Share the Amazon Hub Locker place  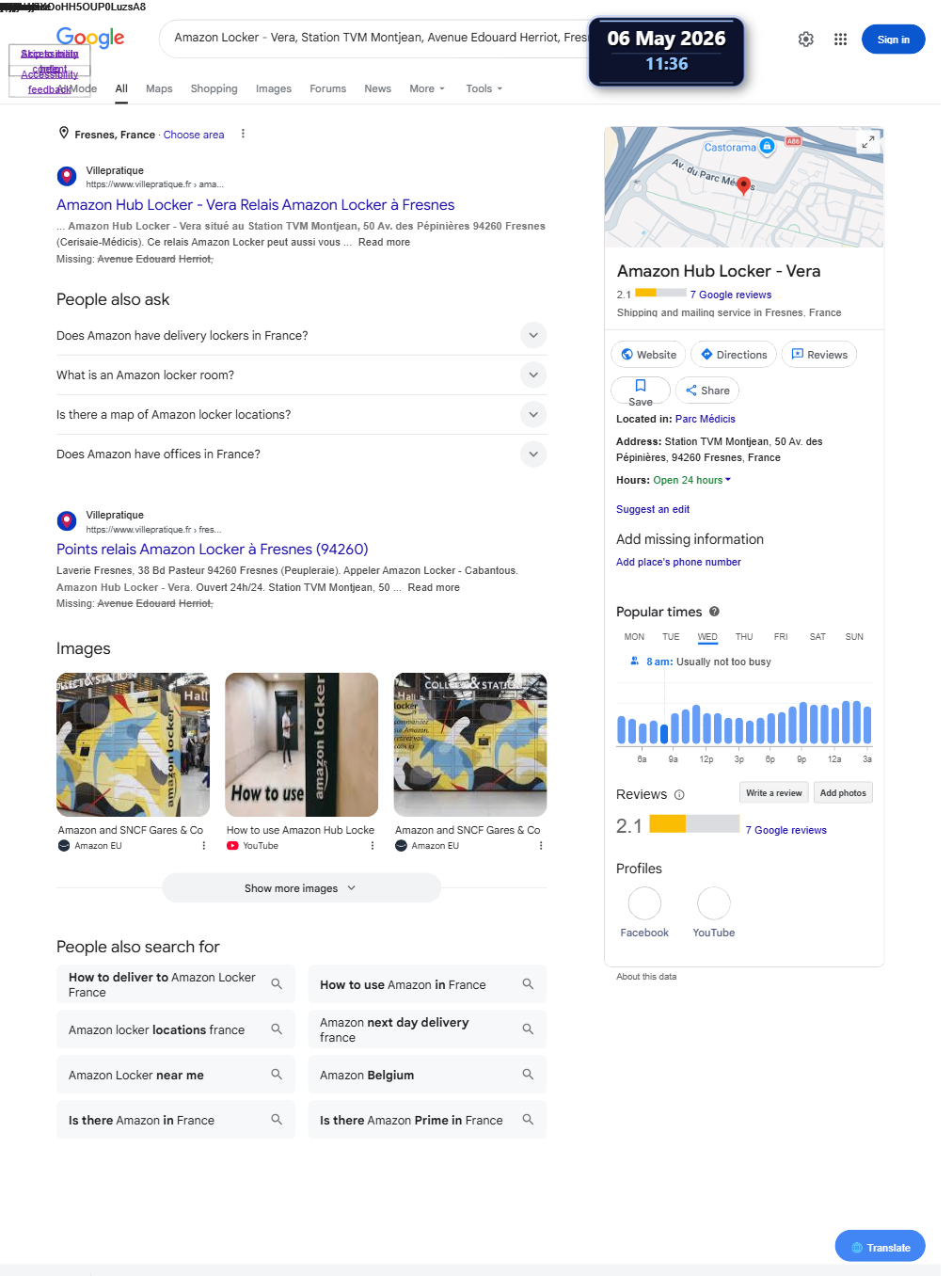click(707, 391)
